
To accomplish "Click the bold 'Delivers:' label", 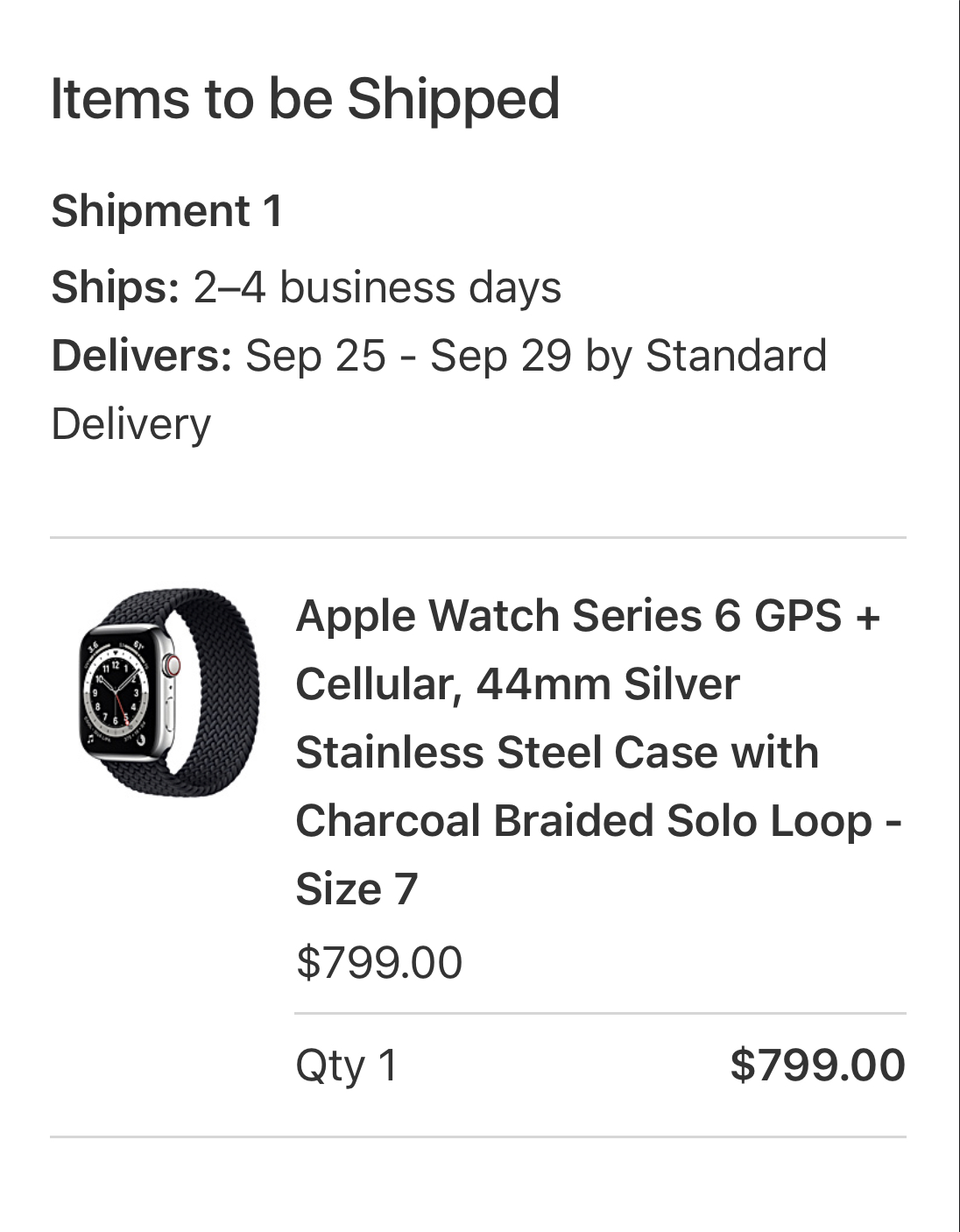I will 142,356.
